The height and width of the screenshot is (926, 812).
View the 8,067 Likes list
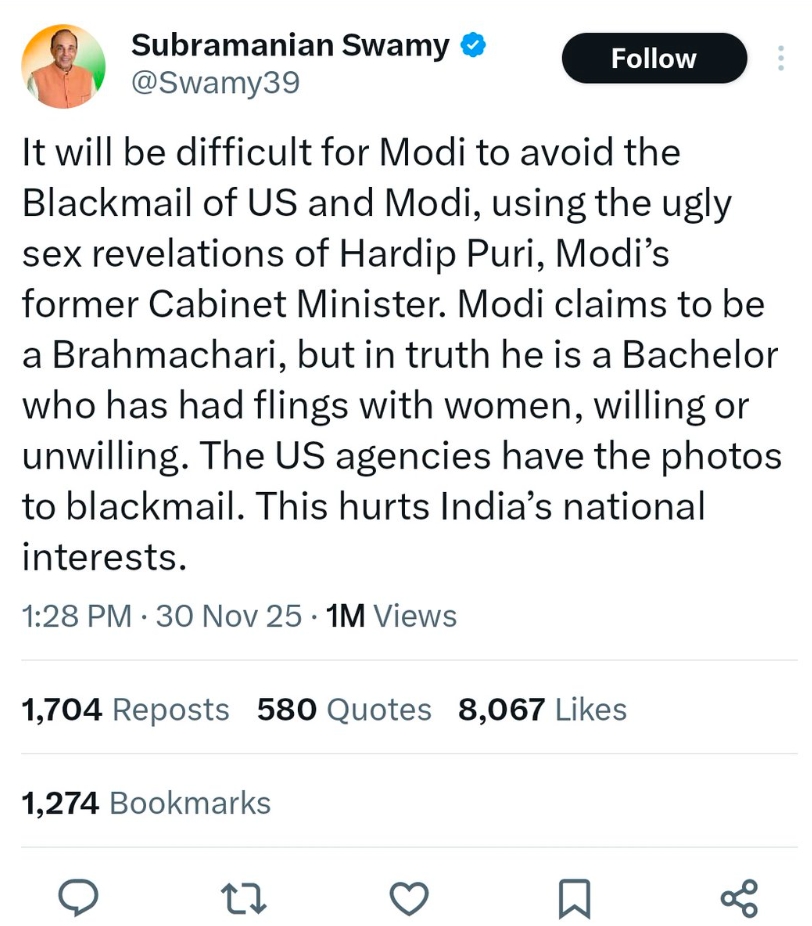[x=542, y=709]
